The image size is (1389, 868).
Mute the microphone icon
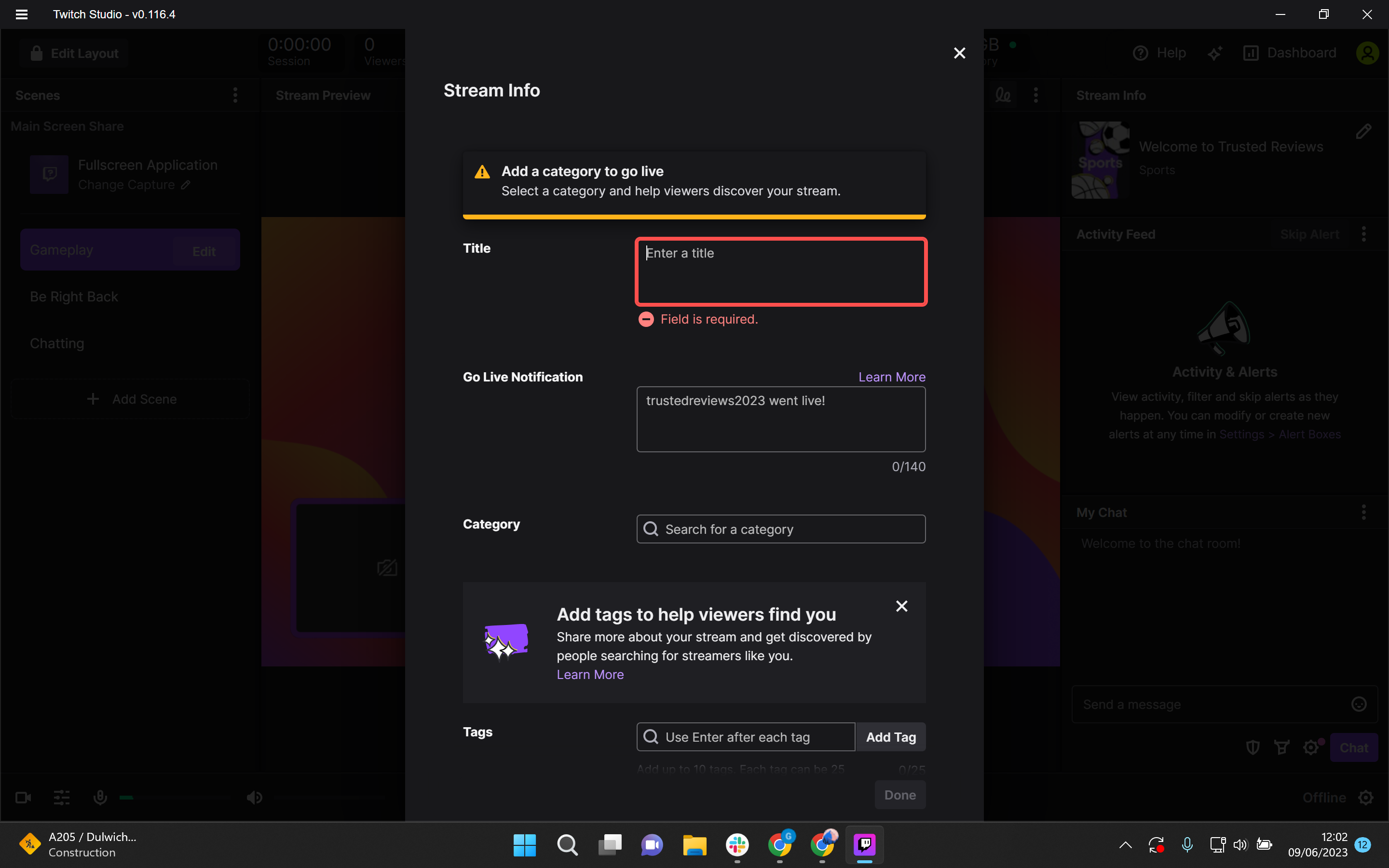point(100,798)
